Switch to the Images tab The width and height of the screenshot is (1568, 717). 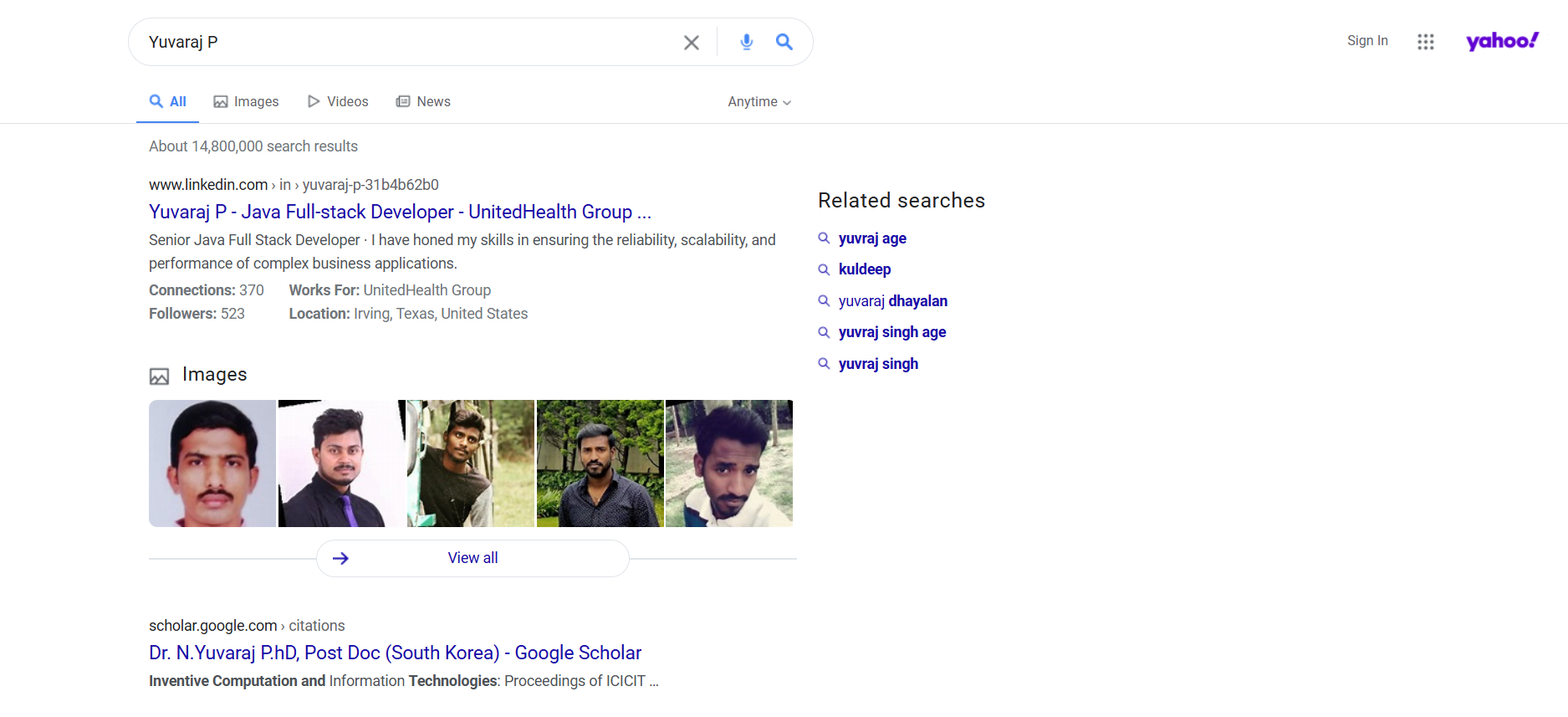[246, 101]
